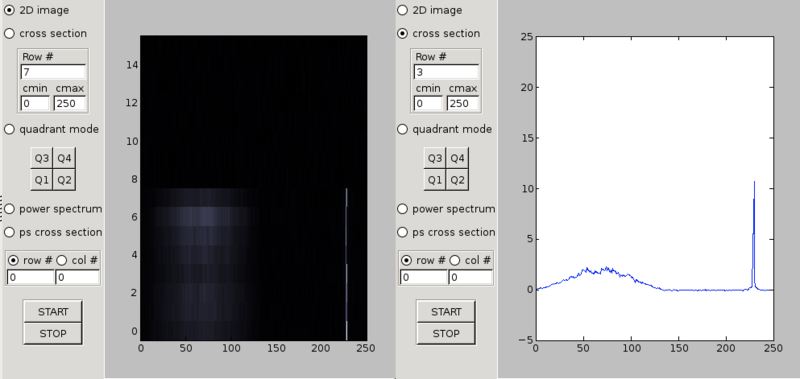Select 2D image radio in left panel
800x379 pixels.
pyautogui.click(x=9, y=10)
